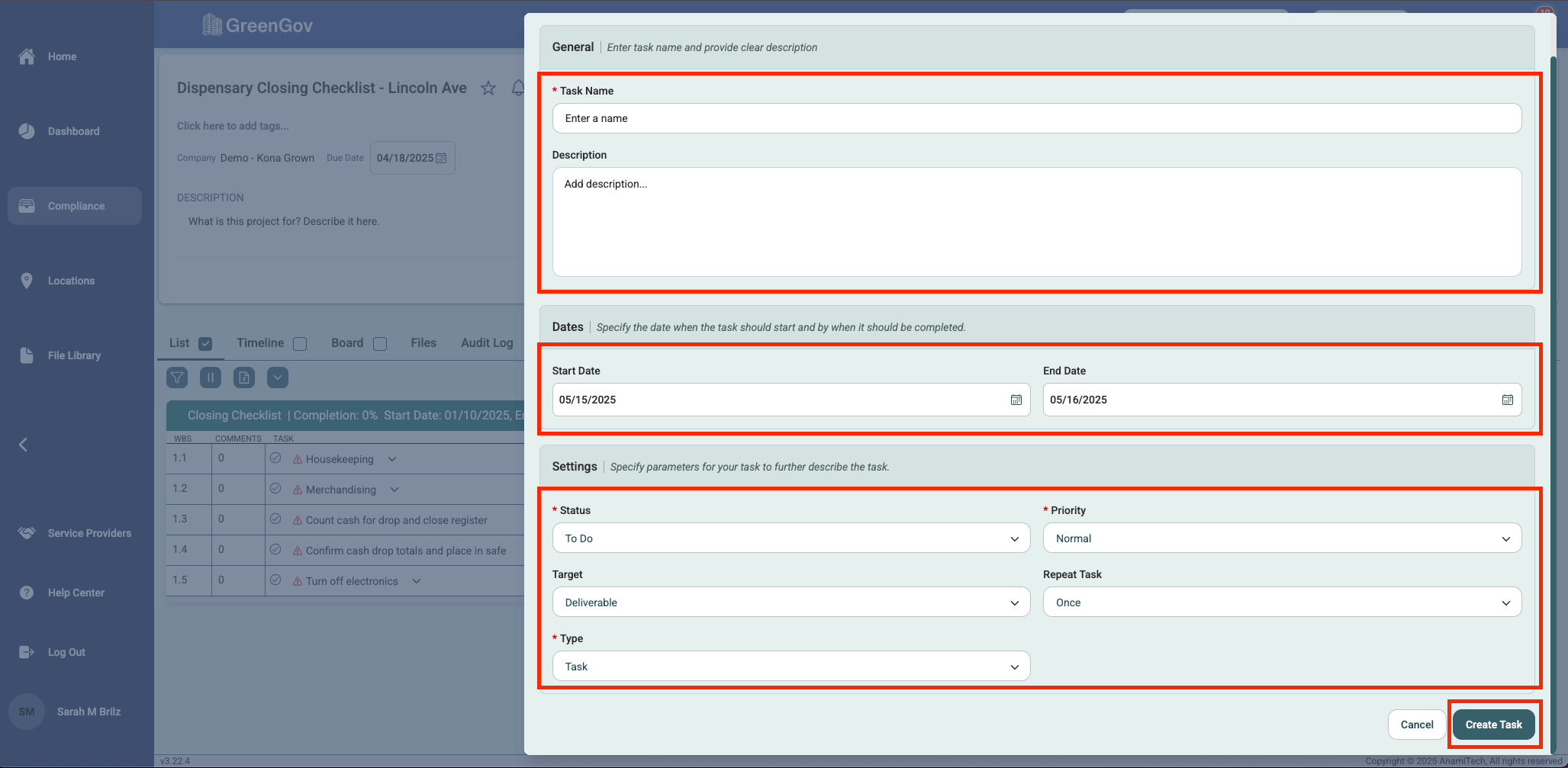Click the Create Task button
The width and height of the screenshot is (1568, 768).
1493,725
